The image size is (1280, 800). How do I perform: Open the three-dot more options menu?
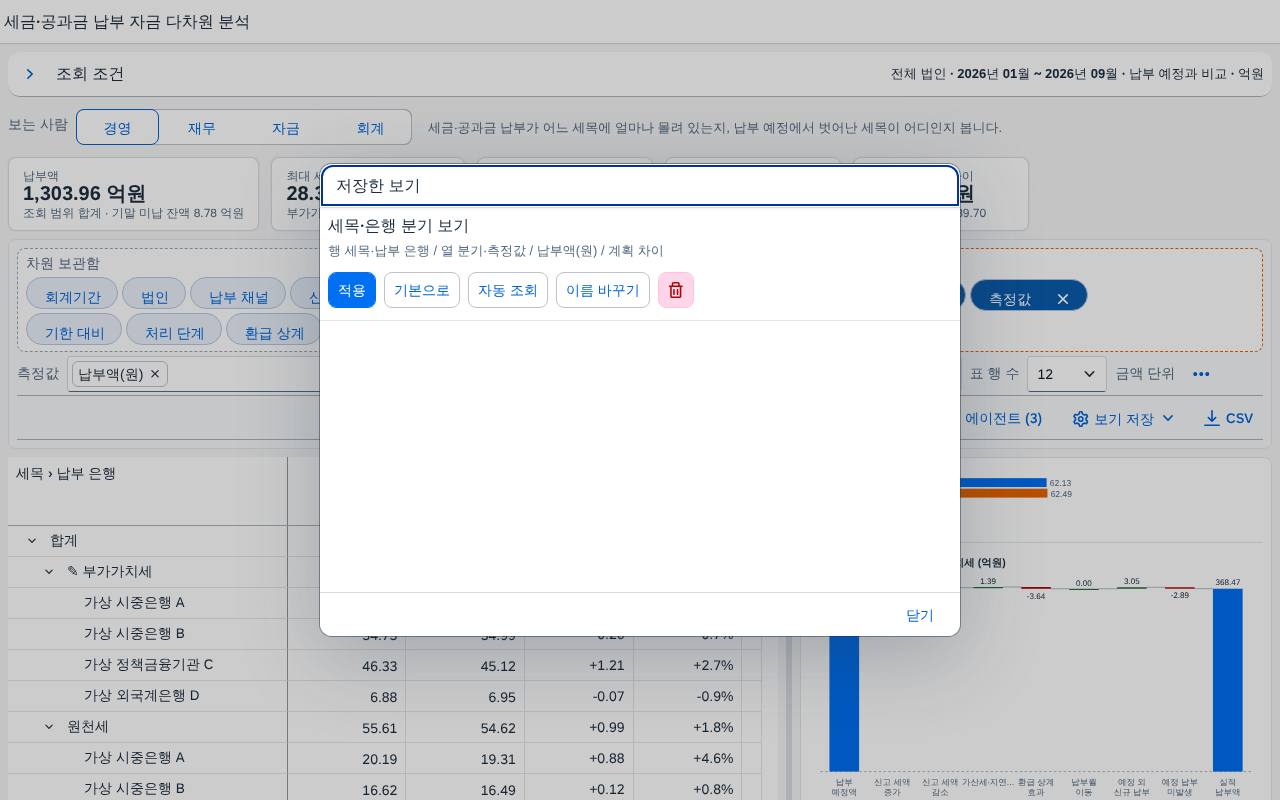pos(1201,374)
